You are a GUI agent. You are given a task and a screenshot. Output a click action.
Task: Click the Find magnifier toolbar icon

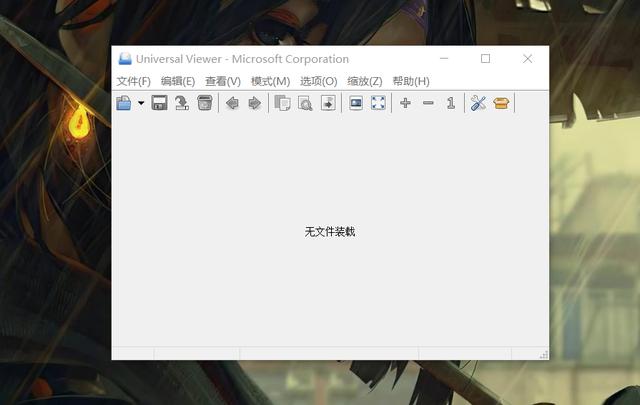(x=305, y=103)
